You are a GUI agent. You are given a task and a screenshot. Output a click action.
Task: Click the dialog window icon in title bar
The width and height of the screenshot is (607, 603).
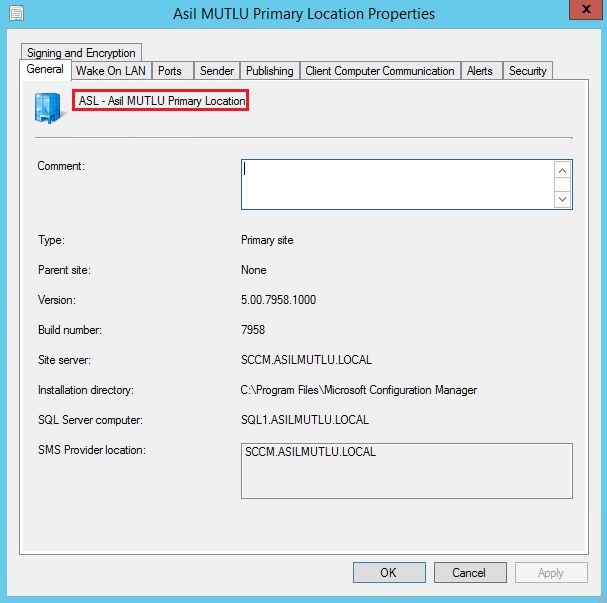pyautogui.click(x=17, y=13)
